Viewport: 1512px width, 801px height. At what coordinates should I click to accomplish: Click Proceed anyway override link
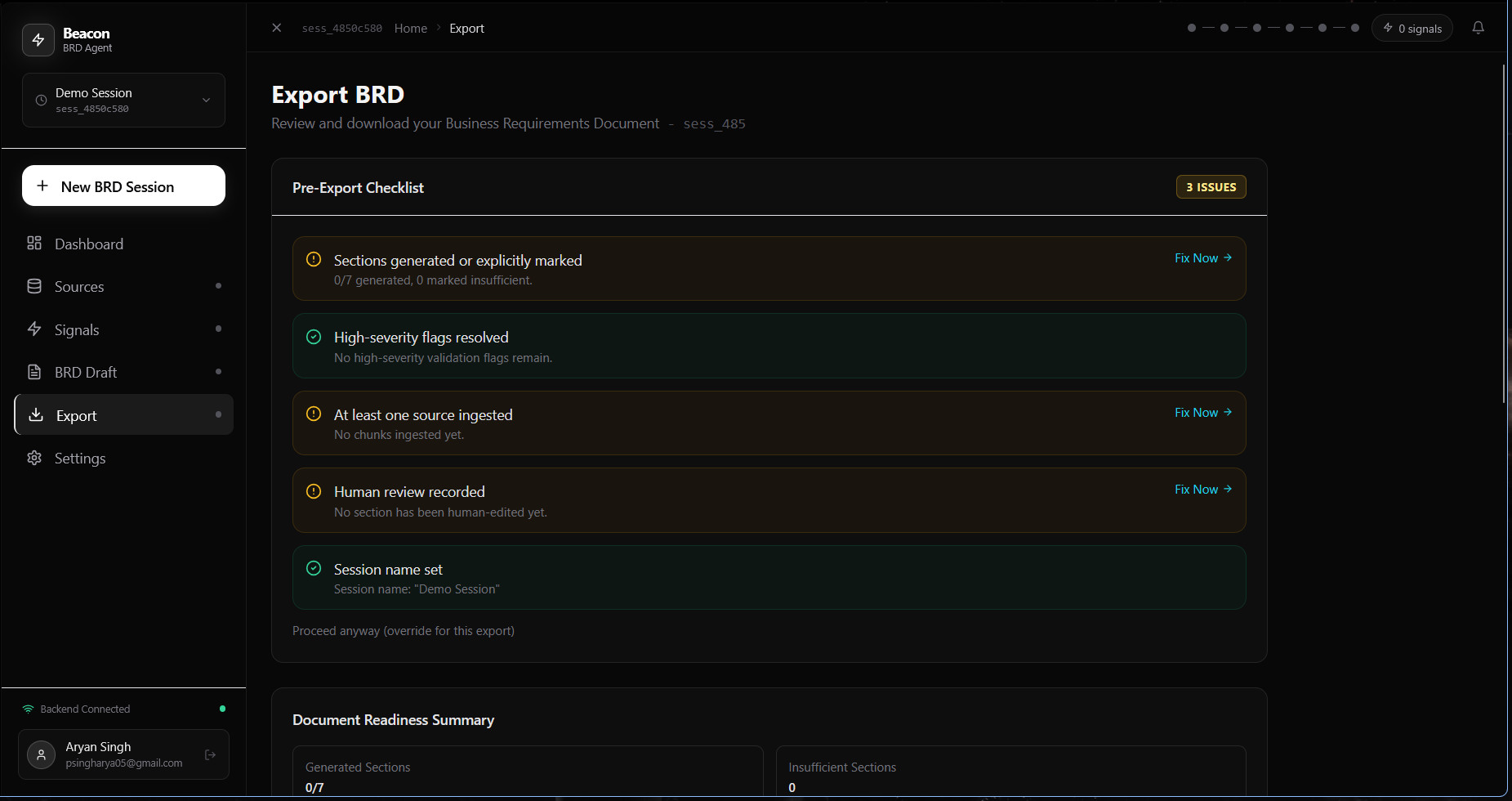(x=404, y=631)
